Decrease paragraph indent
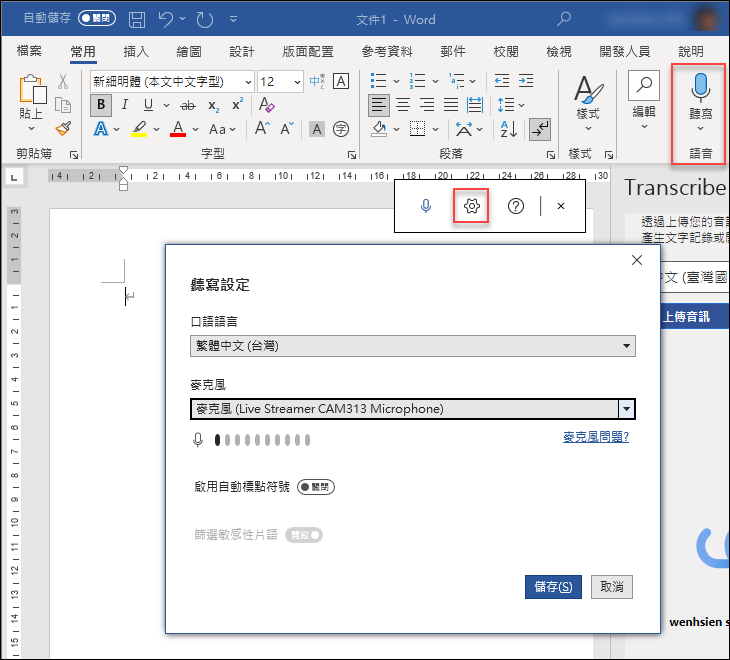Viewport: 730px width, 660px height. tap(501, 81)
